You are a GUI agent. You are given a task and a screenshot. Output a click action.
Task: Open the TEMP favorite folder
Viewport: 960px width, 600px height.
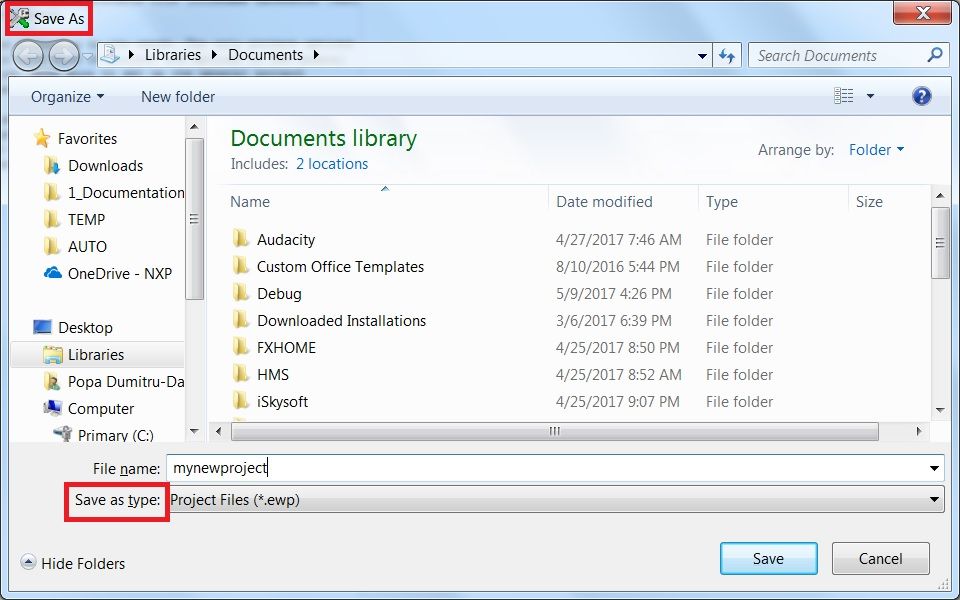(86, 220)
